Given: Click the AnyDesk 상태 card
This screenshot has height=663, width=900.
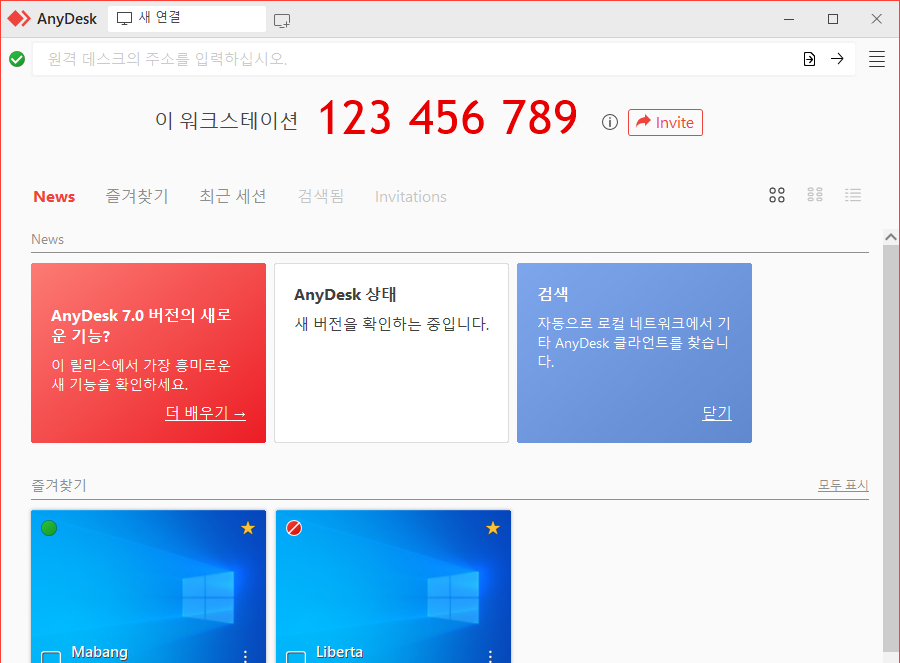Looking at the screenshot, I should click(x=391, y=352).
